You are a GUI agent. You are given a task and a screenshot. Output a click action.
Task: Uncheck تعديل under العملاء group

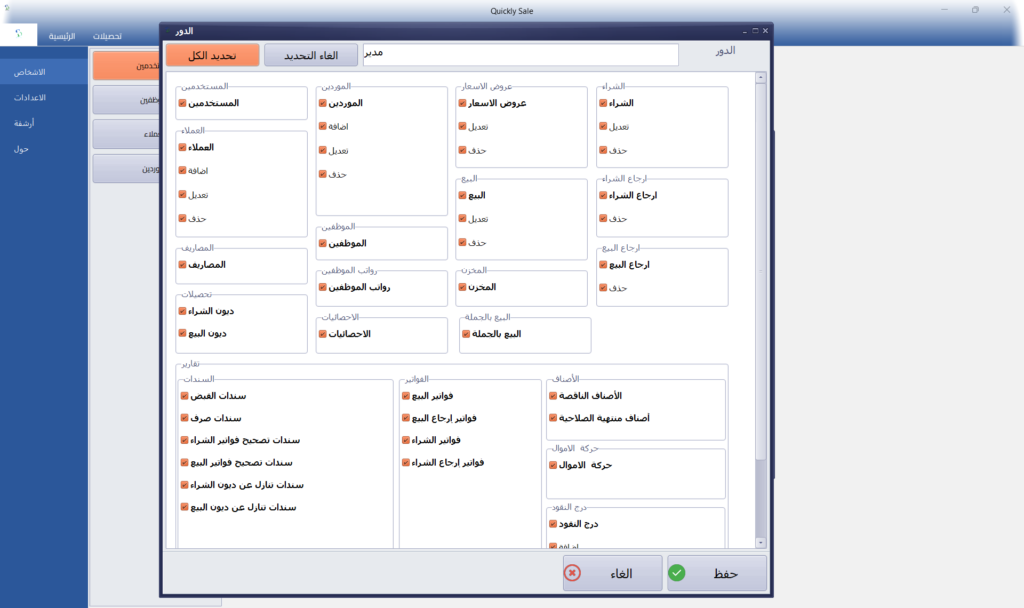(182, 195)
